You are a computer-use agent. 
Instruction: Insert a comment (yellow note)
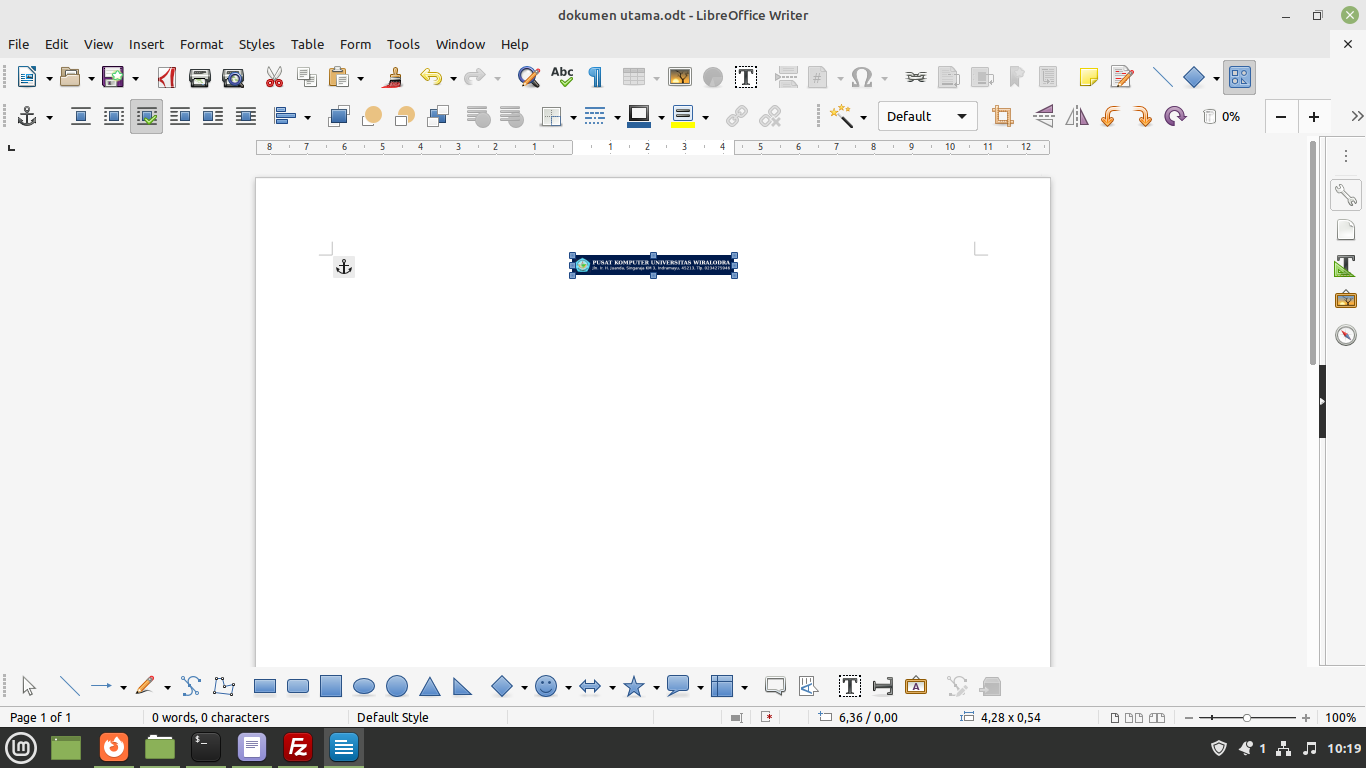(x=1089, y=77)
